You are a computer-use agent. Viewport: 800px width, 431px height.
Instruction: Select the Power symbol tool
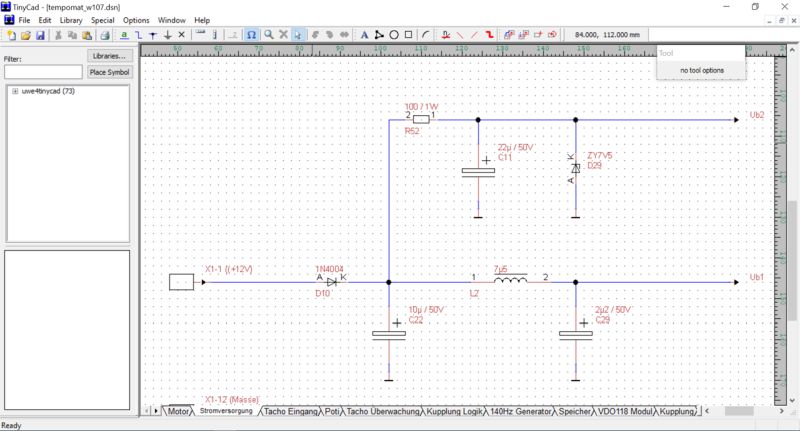pos(167,35)
